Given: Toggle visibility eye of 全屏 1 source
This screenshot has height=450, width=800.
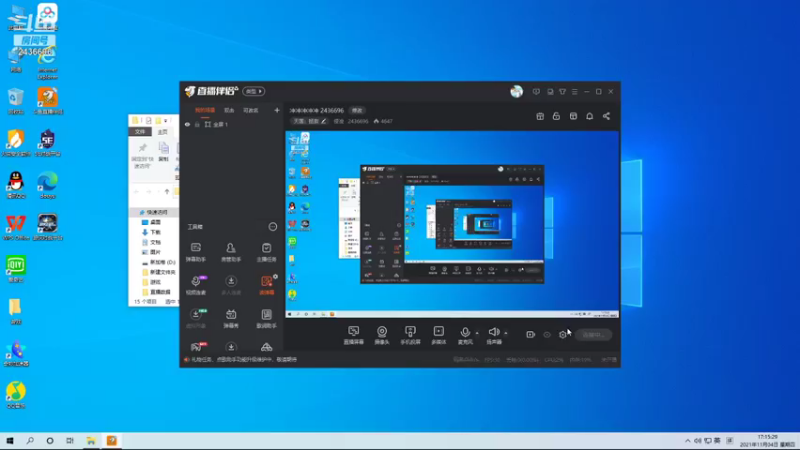Looking at the screenshot, I should pyautogui.click(x=187, y=124).
